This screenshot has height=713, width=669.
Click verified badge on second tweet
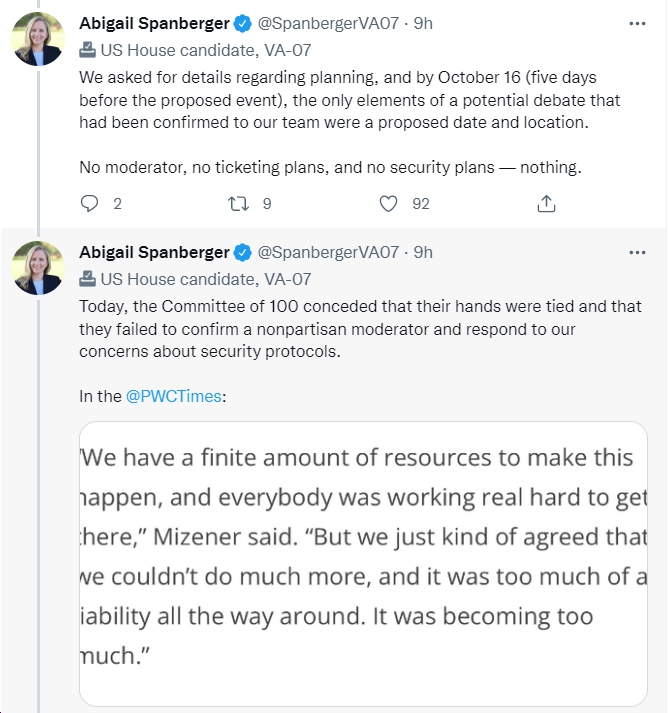[x=242, y=253]
